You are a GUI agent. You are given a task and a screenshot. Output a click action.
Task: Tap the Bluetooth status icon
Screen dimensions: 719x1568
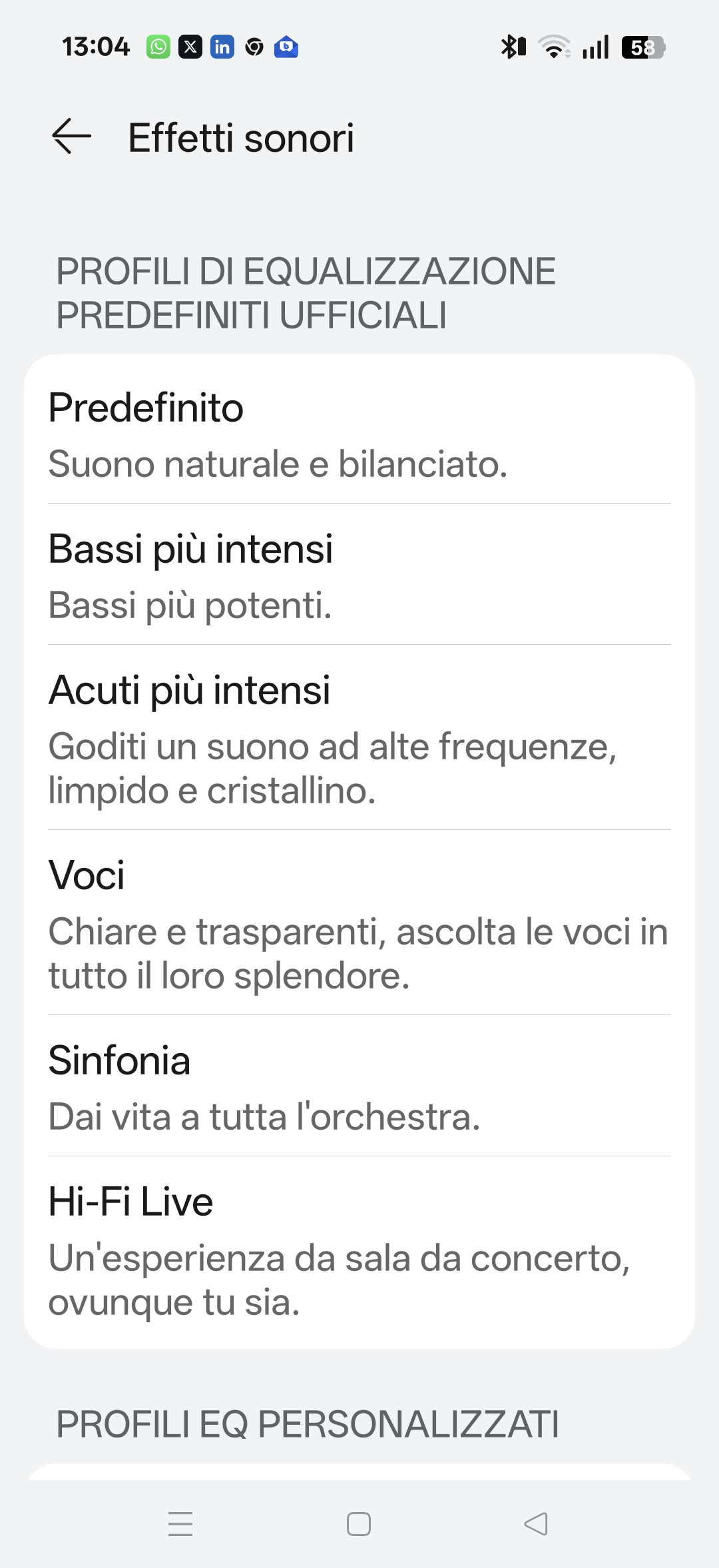(x=513, y=47)
